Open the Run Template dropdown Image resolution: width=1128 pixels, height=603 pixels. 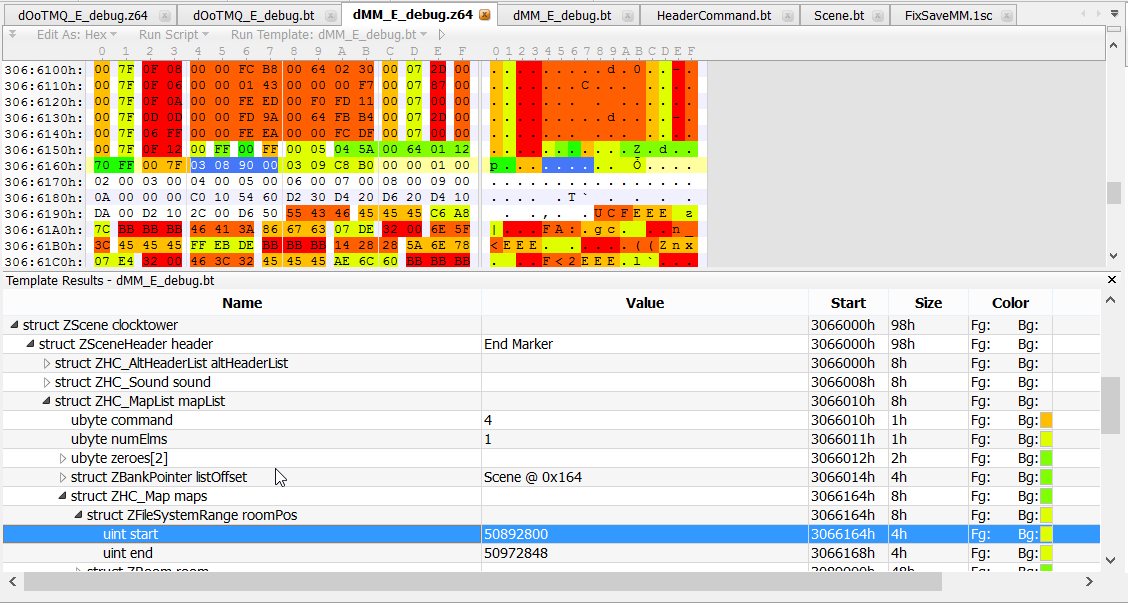329,35
